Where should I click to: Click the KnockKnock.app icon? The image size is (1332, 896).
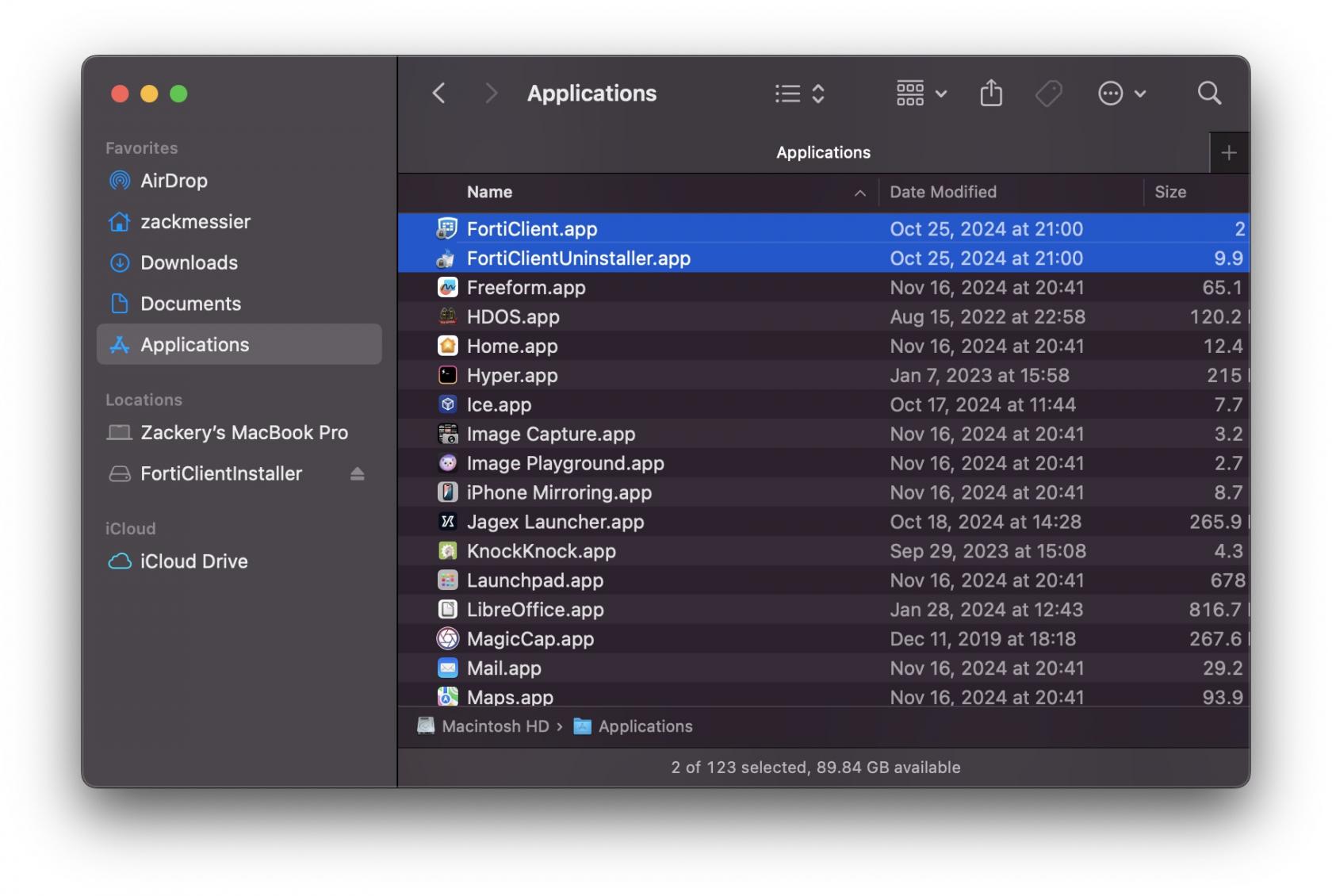(447, 551)
